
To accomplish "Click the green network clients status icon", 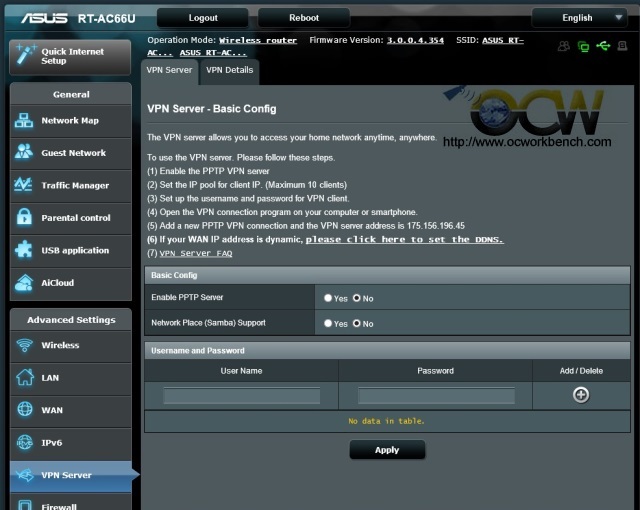I will (584, 47).
